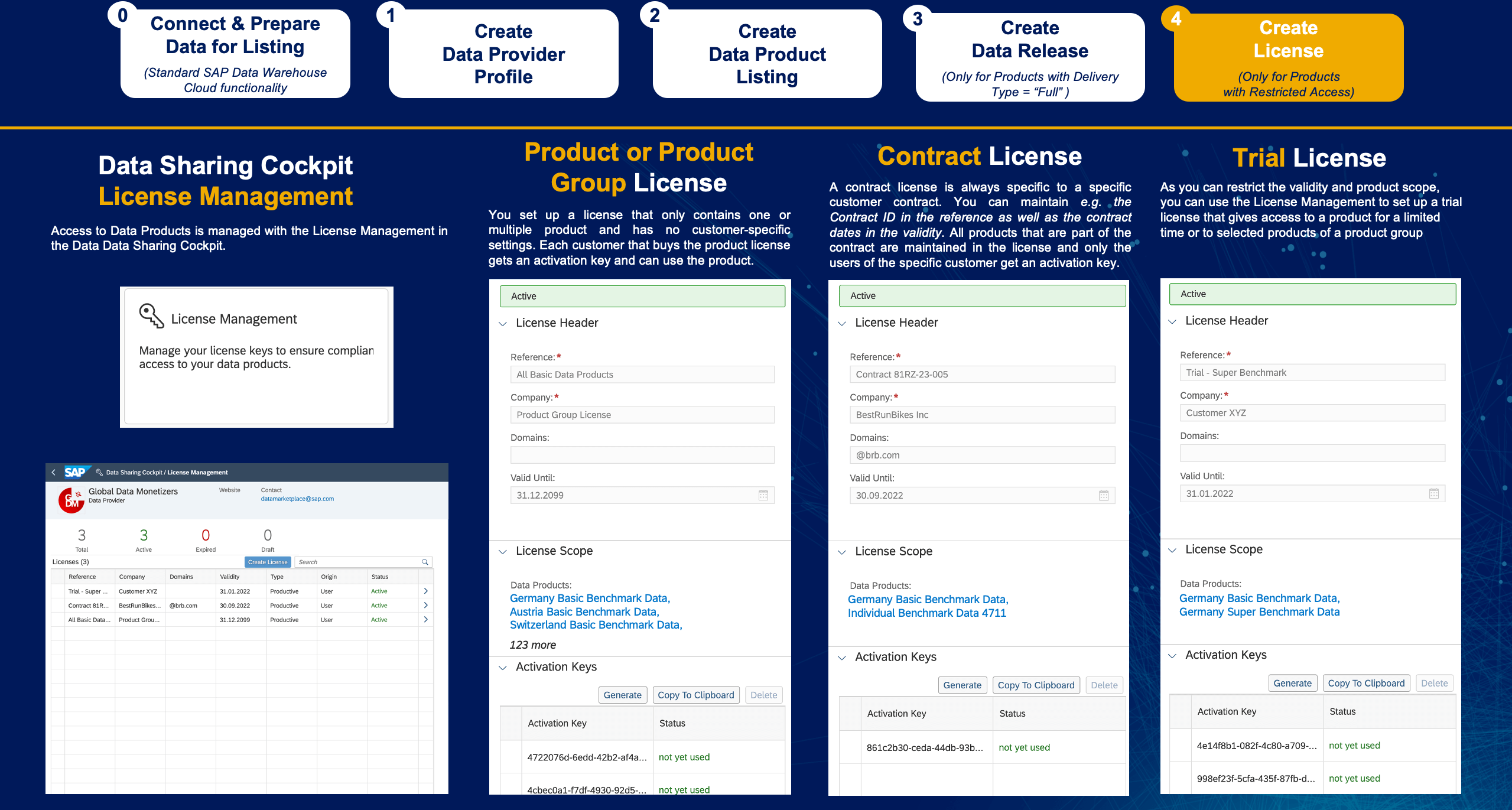Select the Create Data Provider Profile step

[x=503, y=54]
